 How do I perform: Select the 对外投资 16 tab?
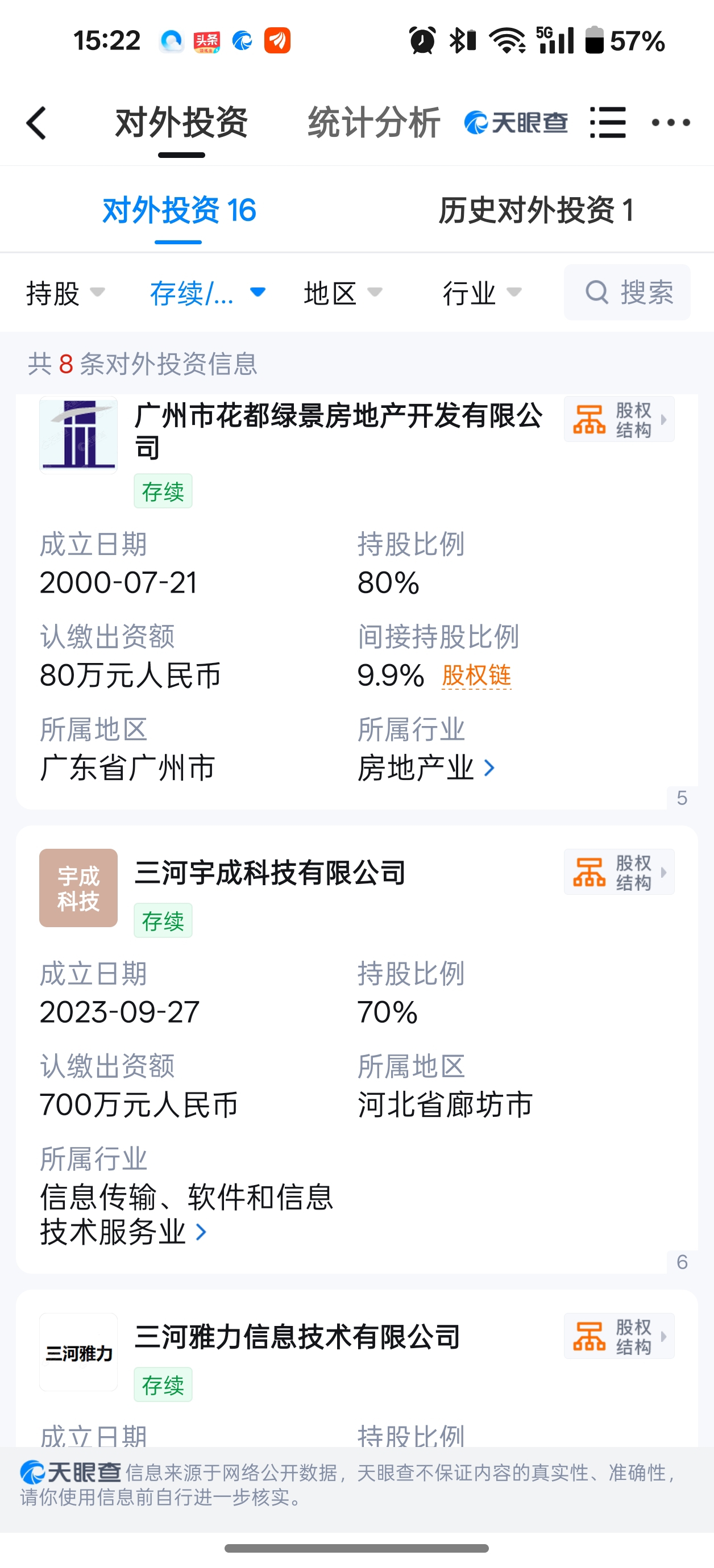tap(179, 211)
